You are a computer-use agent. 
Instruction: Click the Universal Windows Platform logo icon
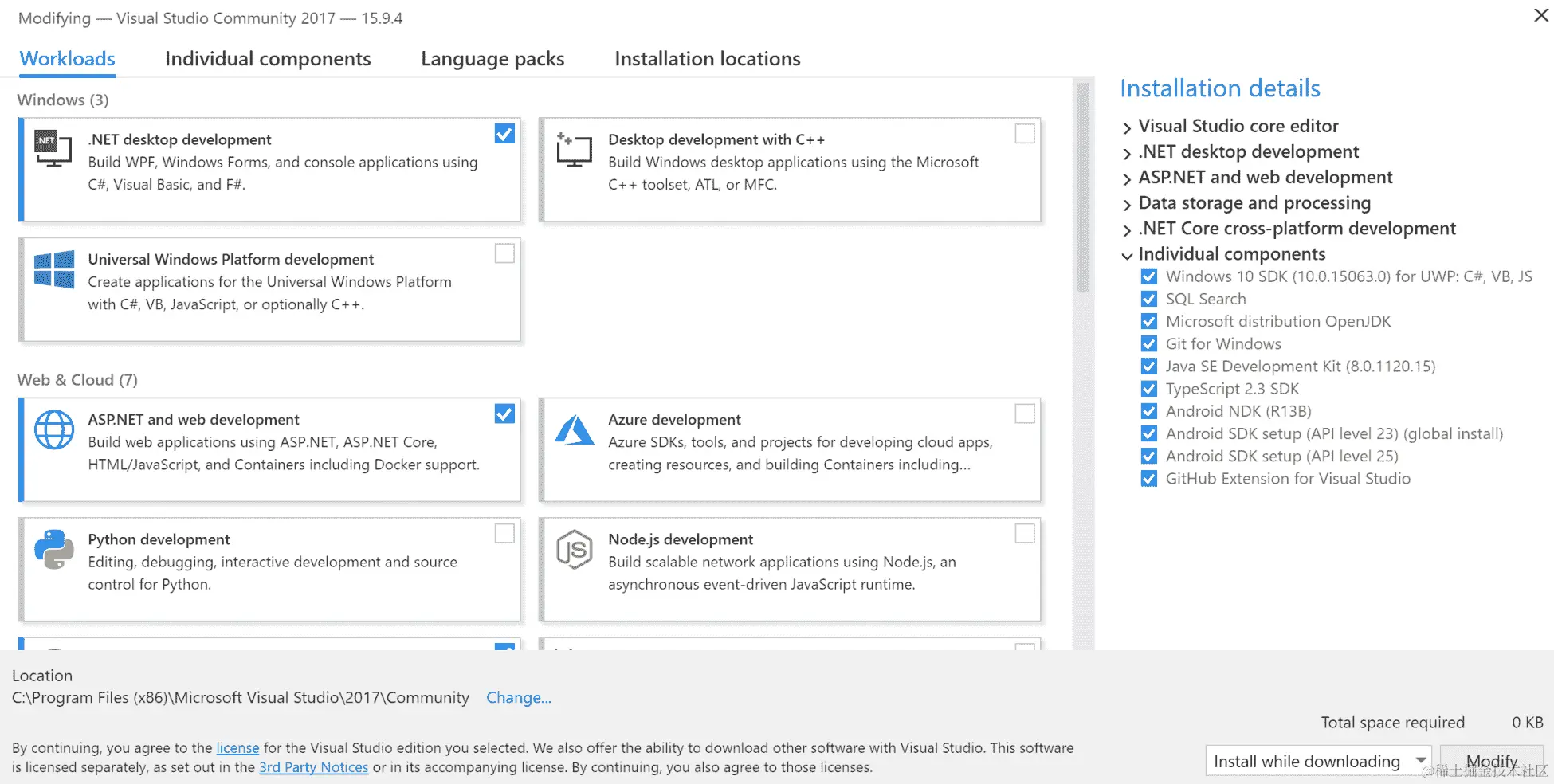[x=54, y=269]
